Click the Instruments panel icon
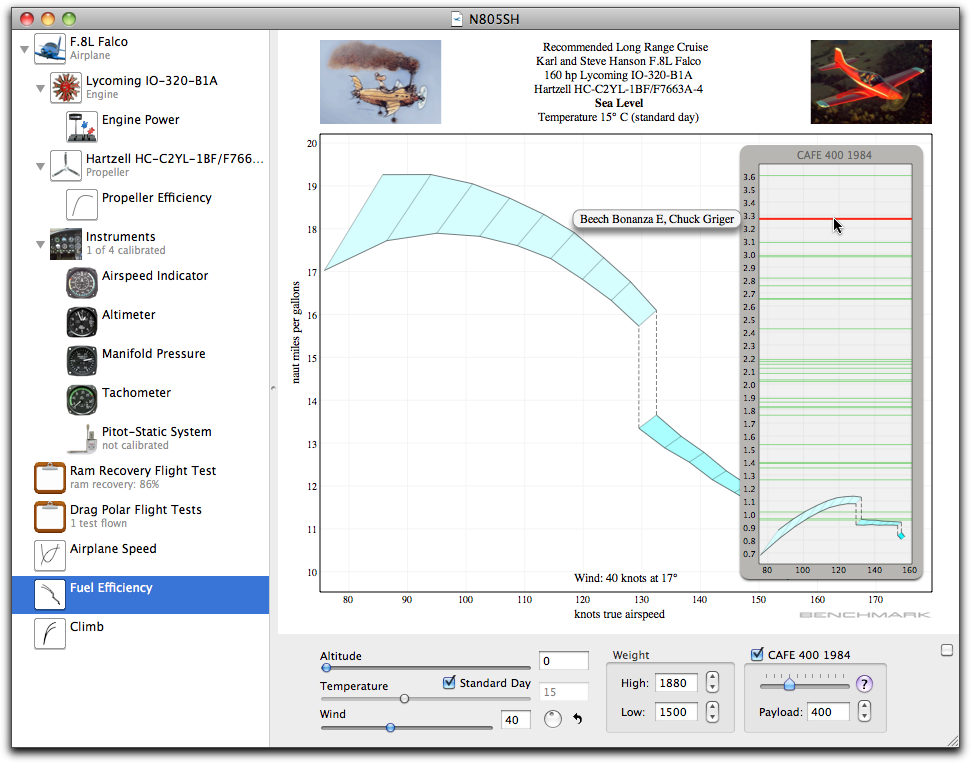The image size is (971, 763). pos(66,243)
